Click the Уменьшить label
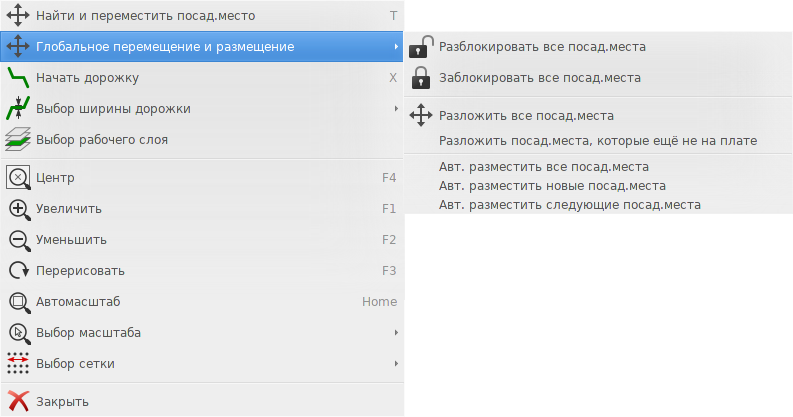This screenshot has width=793, height=417. (71, 240)
